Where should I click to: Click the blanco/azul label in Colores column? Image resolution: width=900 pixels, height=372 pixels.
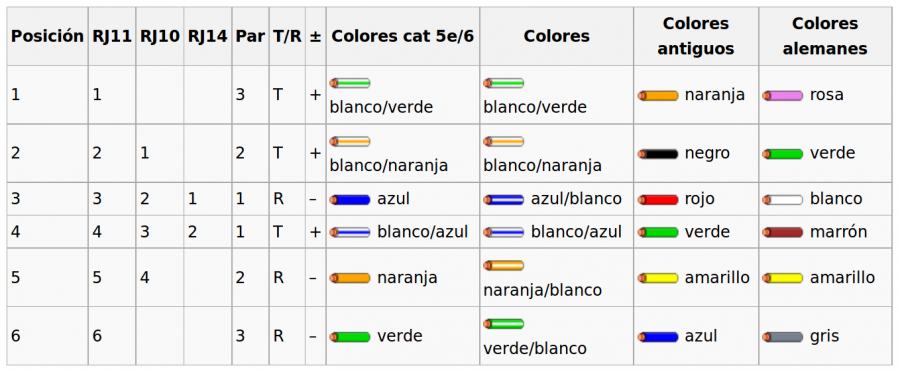576,232
